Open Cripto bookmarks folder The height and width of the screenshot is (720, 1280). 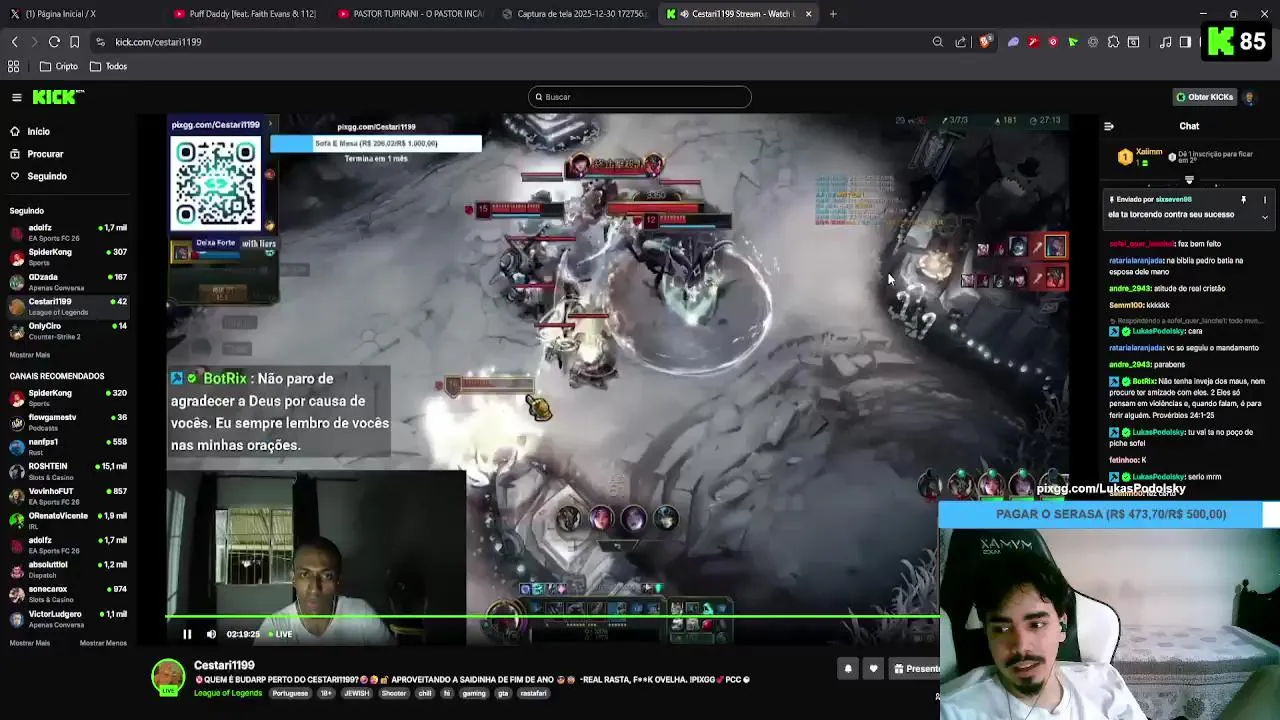59,66
